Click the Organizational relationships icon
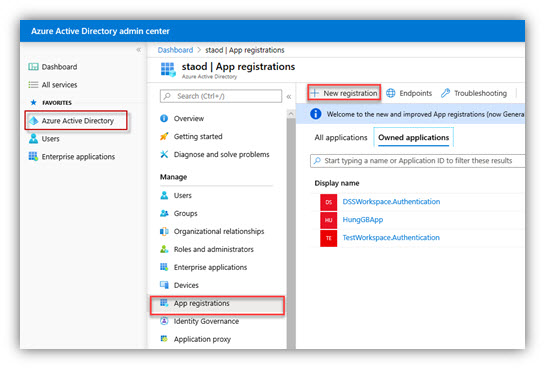The image size is (545, 369). pos(164,231)
